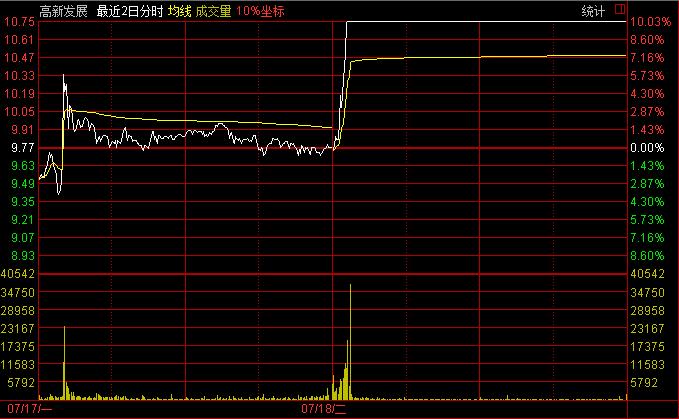Click the 9.07 price axis label
The width and height of the screenshot is (679, 419).
click(23, 238)
